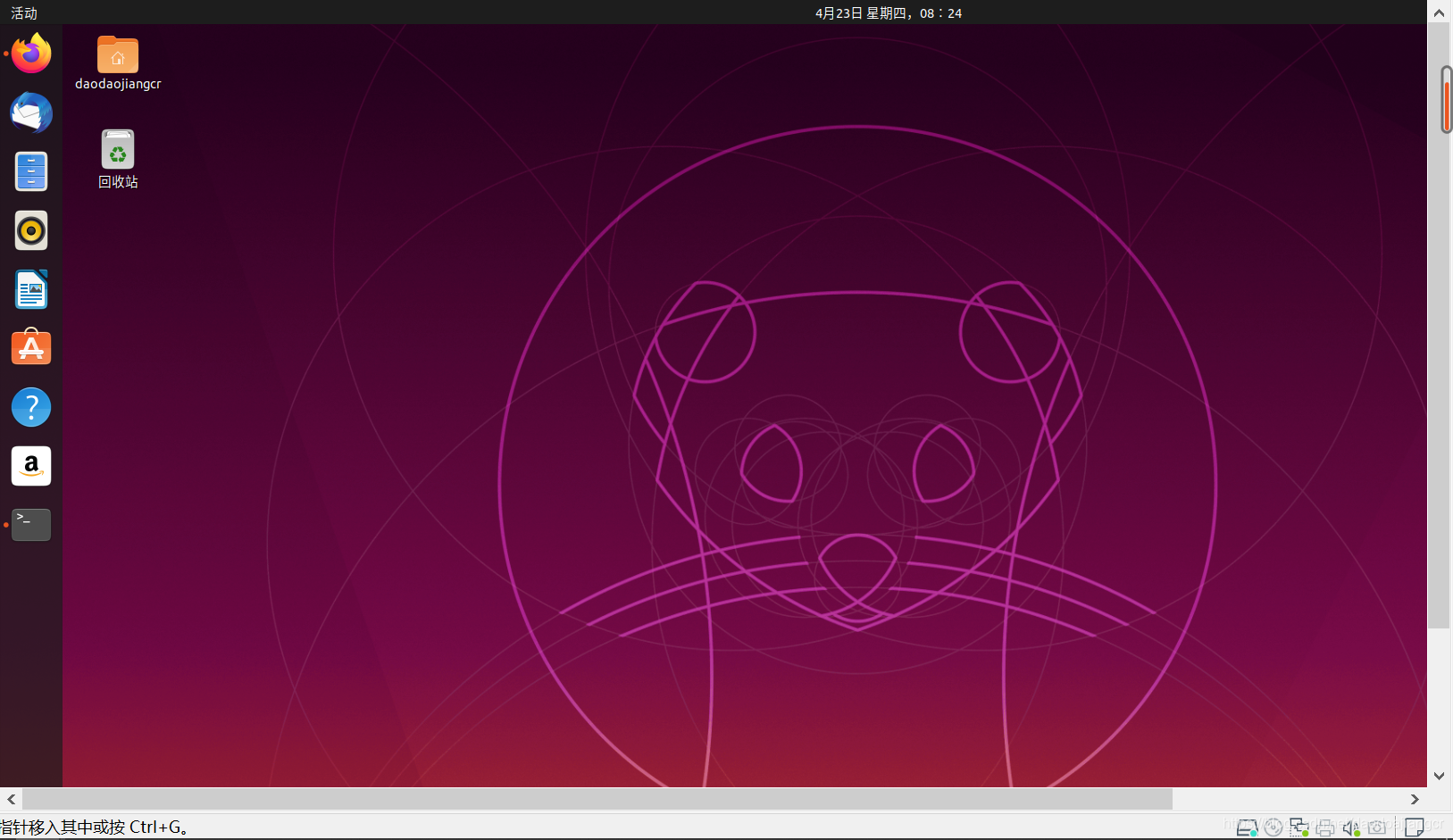Open LibreOffice Writer from dock

point(31,289)
